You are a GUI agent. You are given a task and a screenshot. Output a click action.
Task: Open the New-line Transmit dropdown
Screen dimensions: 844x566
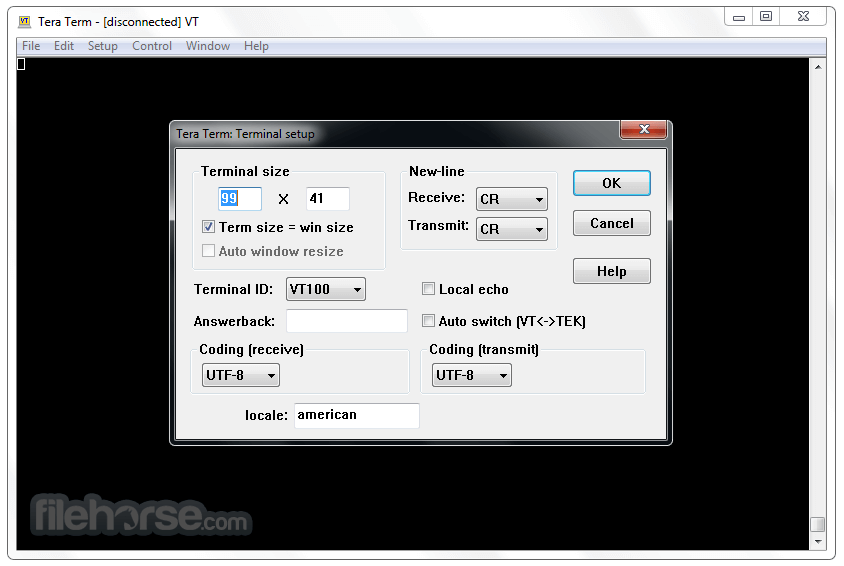click(512, 229)
